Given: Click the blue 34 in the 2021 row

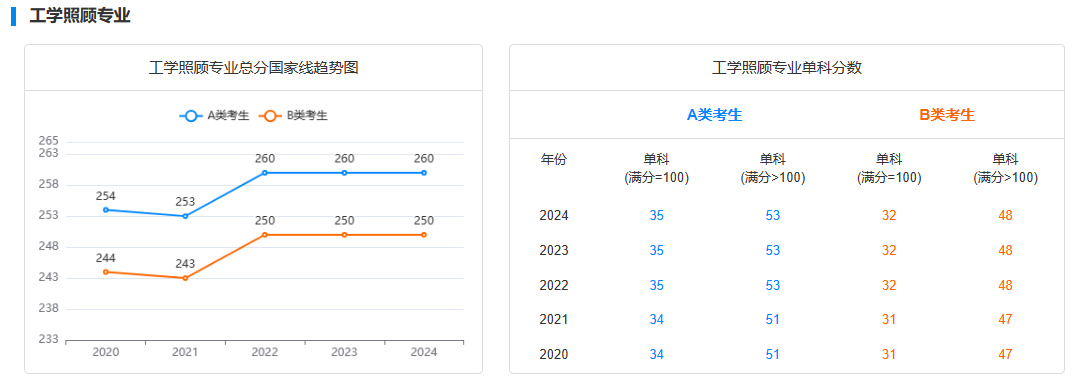Looking at the screenshot, I should [x=657, y=320].
